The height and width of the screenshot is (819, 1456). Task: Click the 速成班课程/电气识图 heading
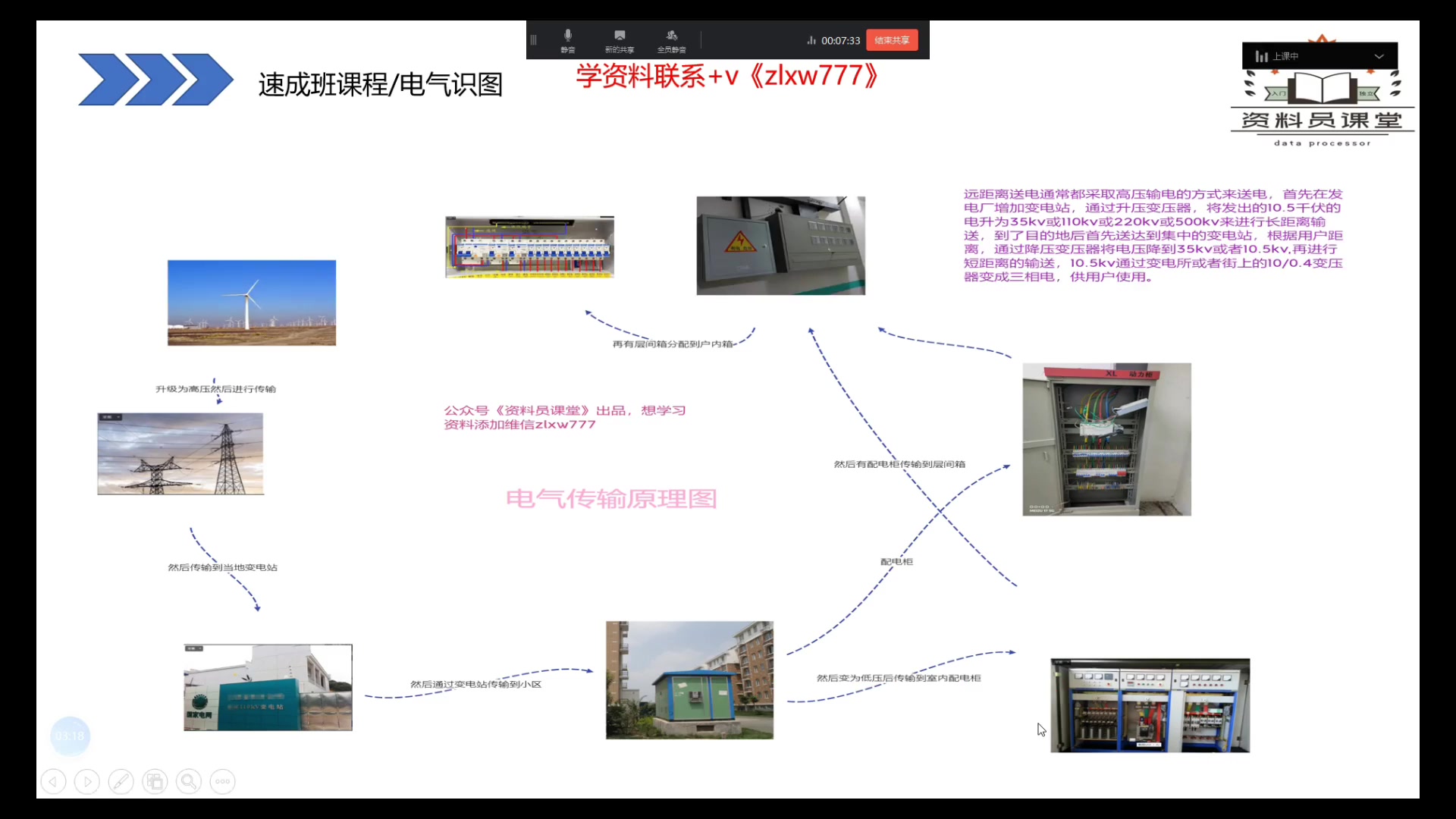tap(381, 84)
